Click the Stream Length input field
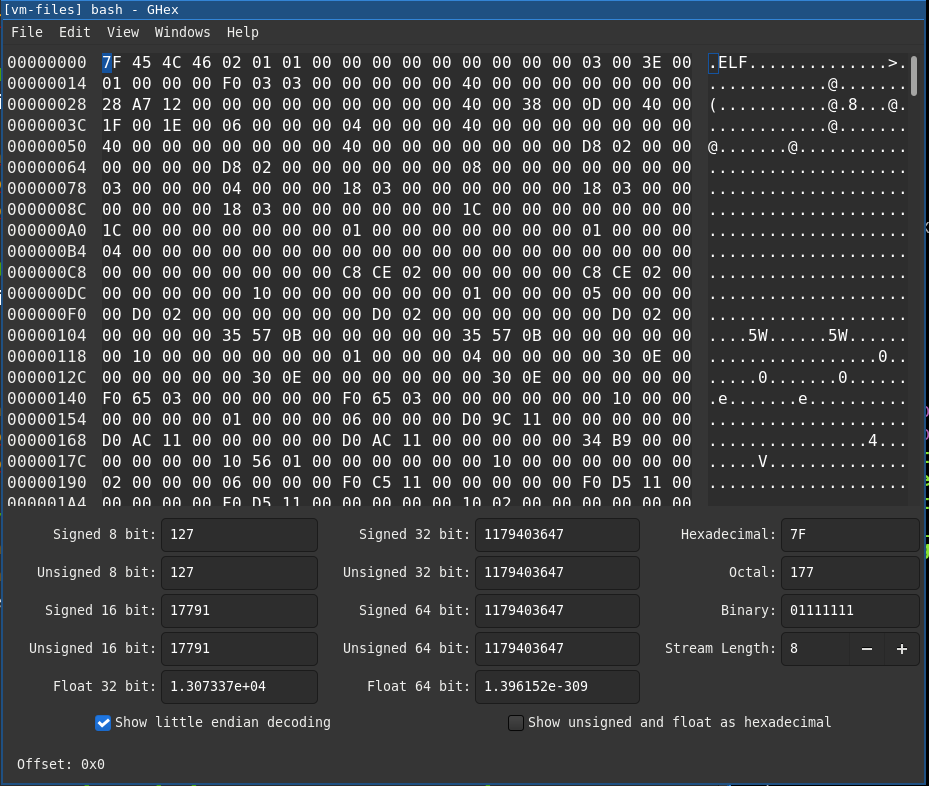 coord(815,649)
